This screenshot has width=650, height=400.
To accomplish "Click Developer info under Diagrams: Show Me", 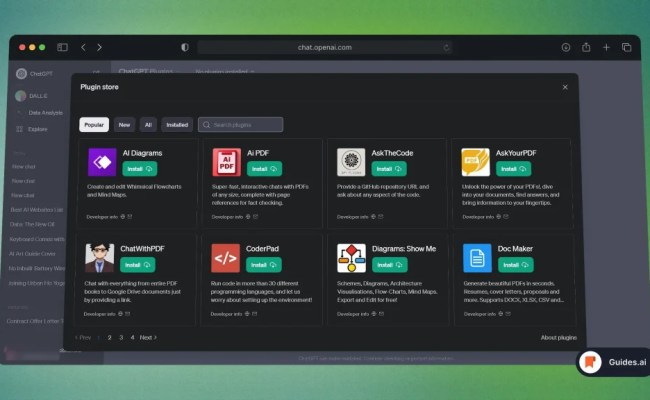I will pyautogui.click(x=353, y=314).
